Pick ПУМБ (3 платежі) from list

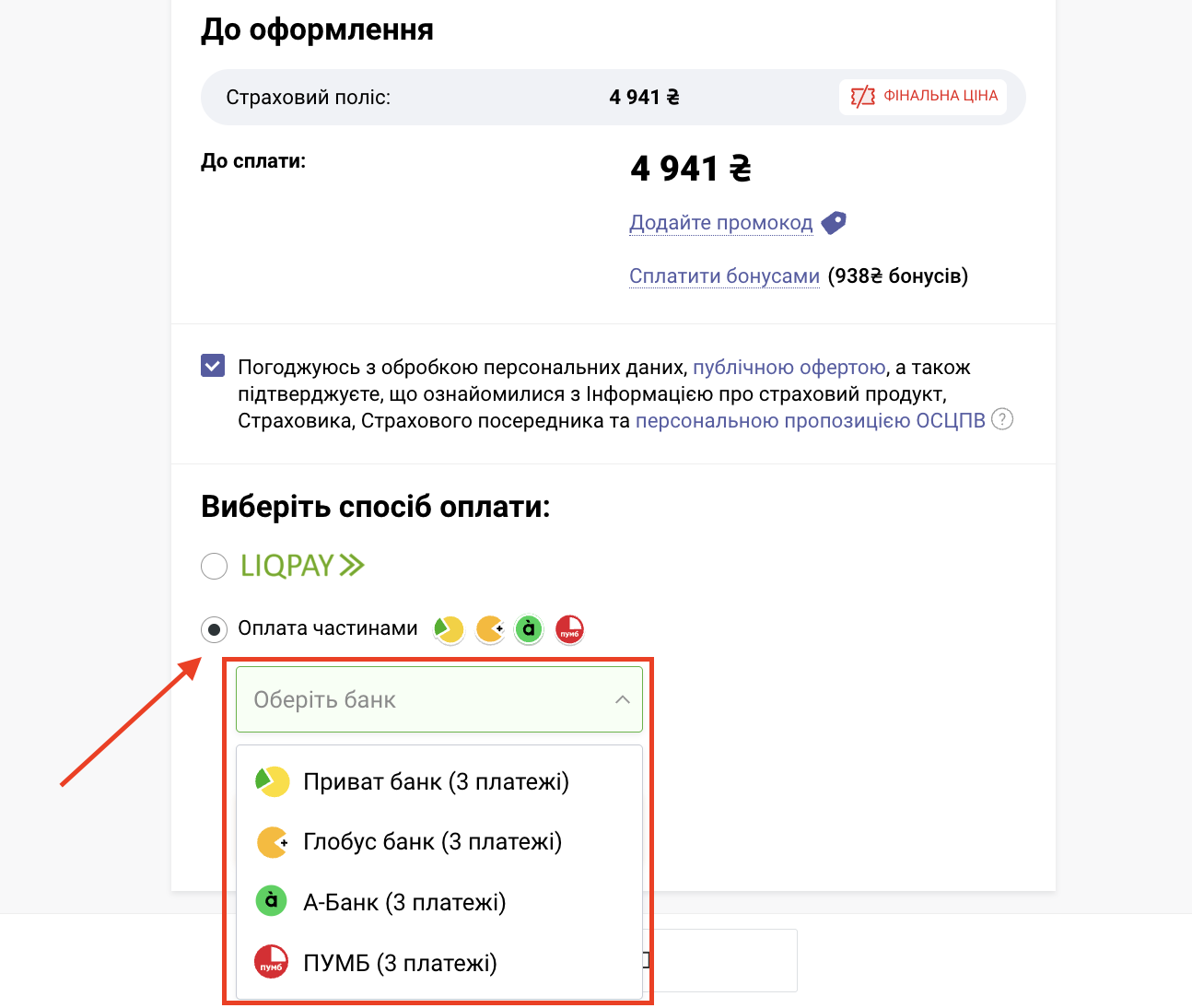[439, 963]
